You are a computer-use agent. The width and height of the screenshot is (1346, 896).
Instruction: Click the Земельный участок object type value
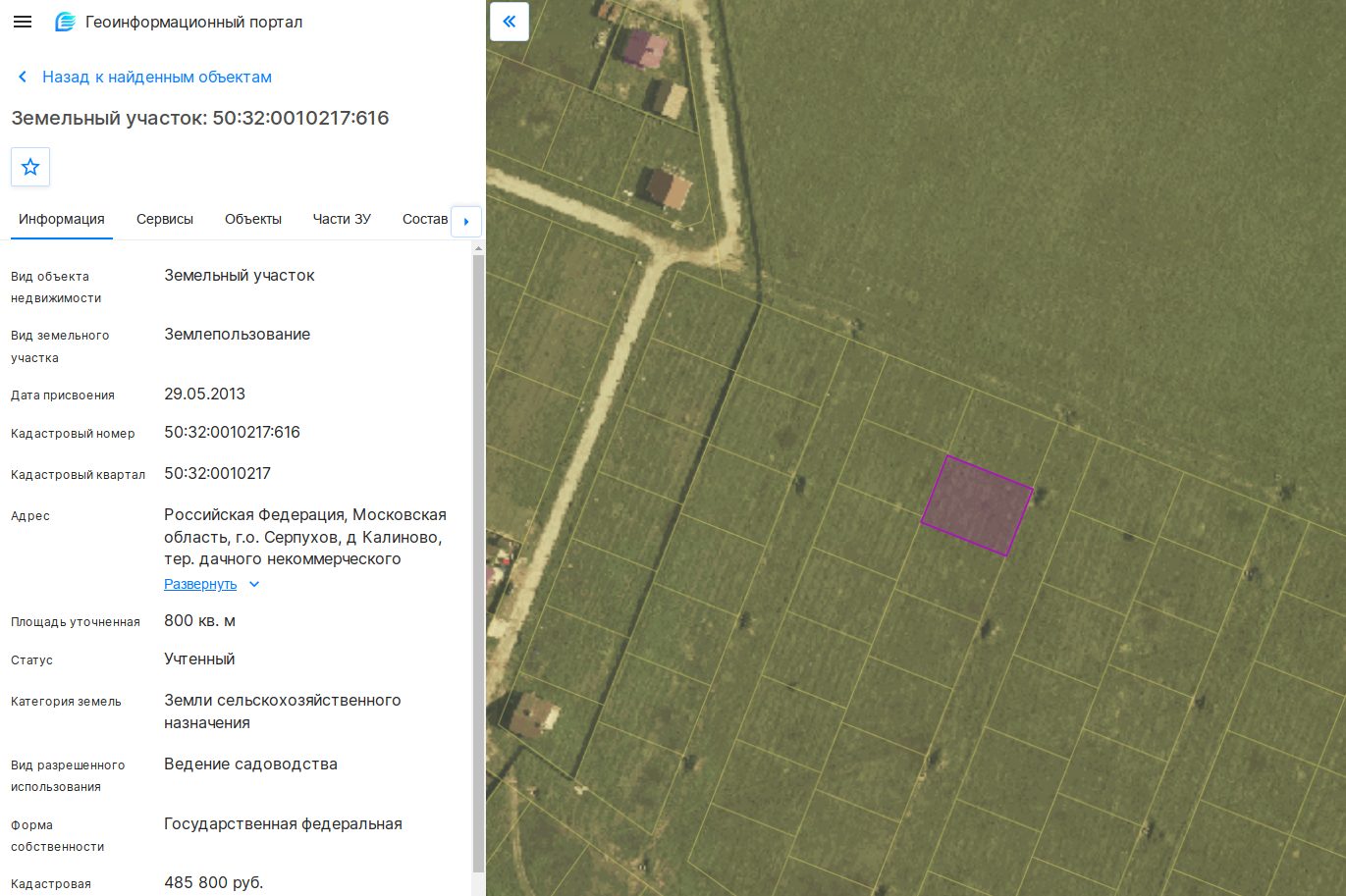(x=240, y=275)
